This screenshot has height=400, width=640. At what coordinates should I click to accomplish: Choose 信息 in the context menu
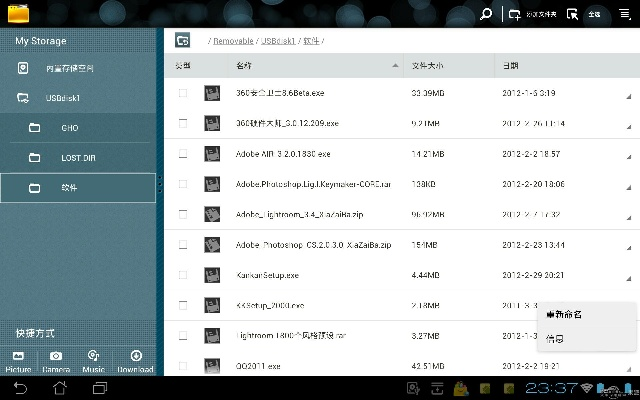(x=553, y=339)
